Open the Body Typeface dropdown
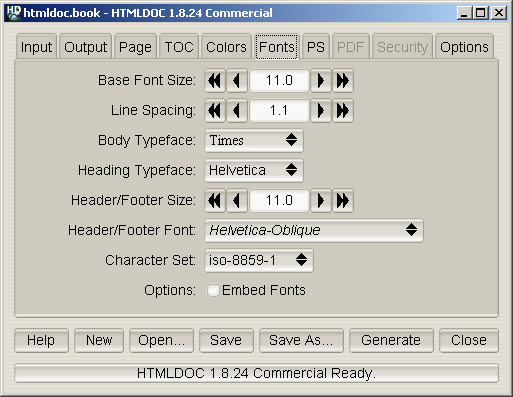Image resolution: width=513 pixels, height=397 pixels. pos(254,141)
